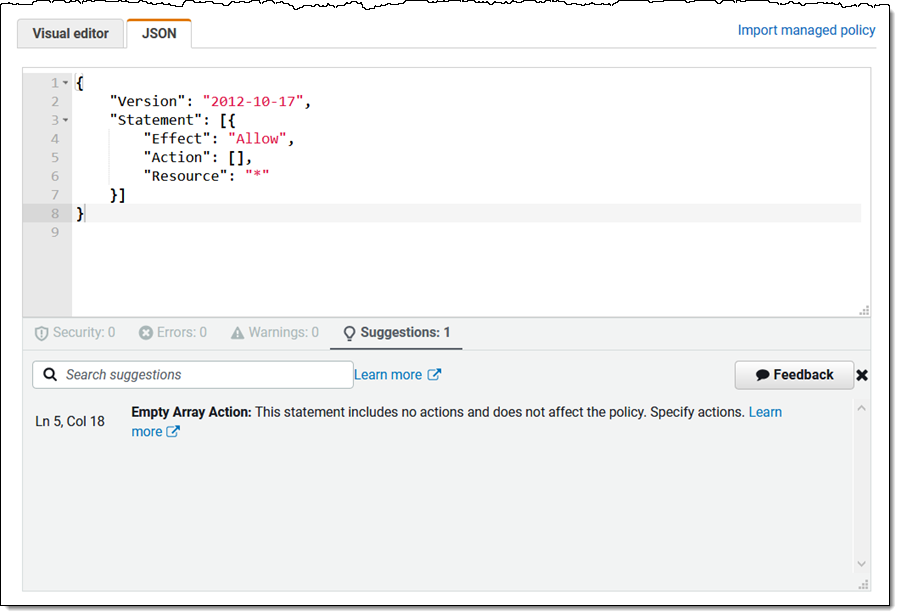Open Learn more link beside search box

pos(397,375)
